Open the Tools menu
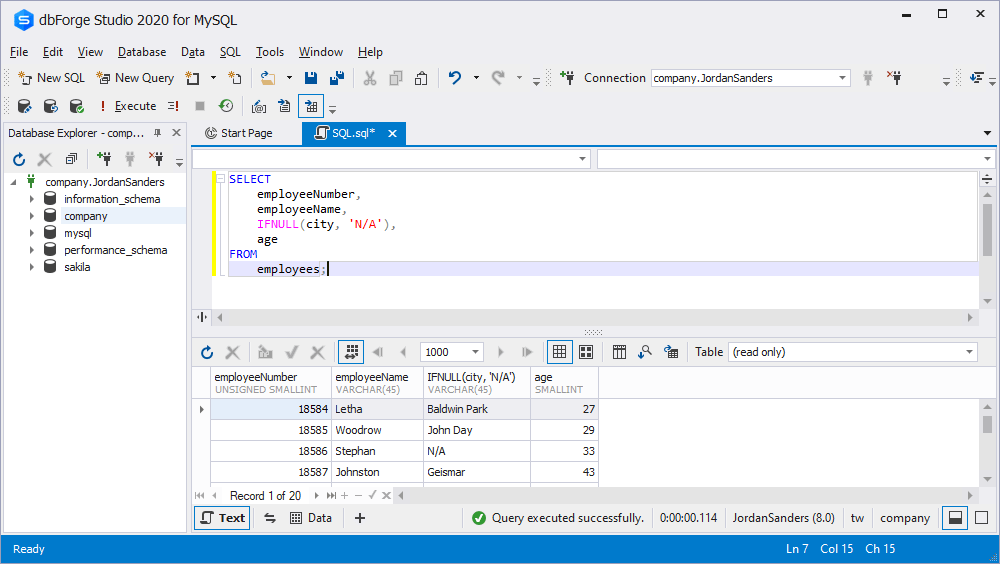Image resolution: width=1000 pixels, height=564 pixels. click(x=270, y=52)
